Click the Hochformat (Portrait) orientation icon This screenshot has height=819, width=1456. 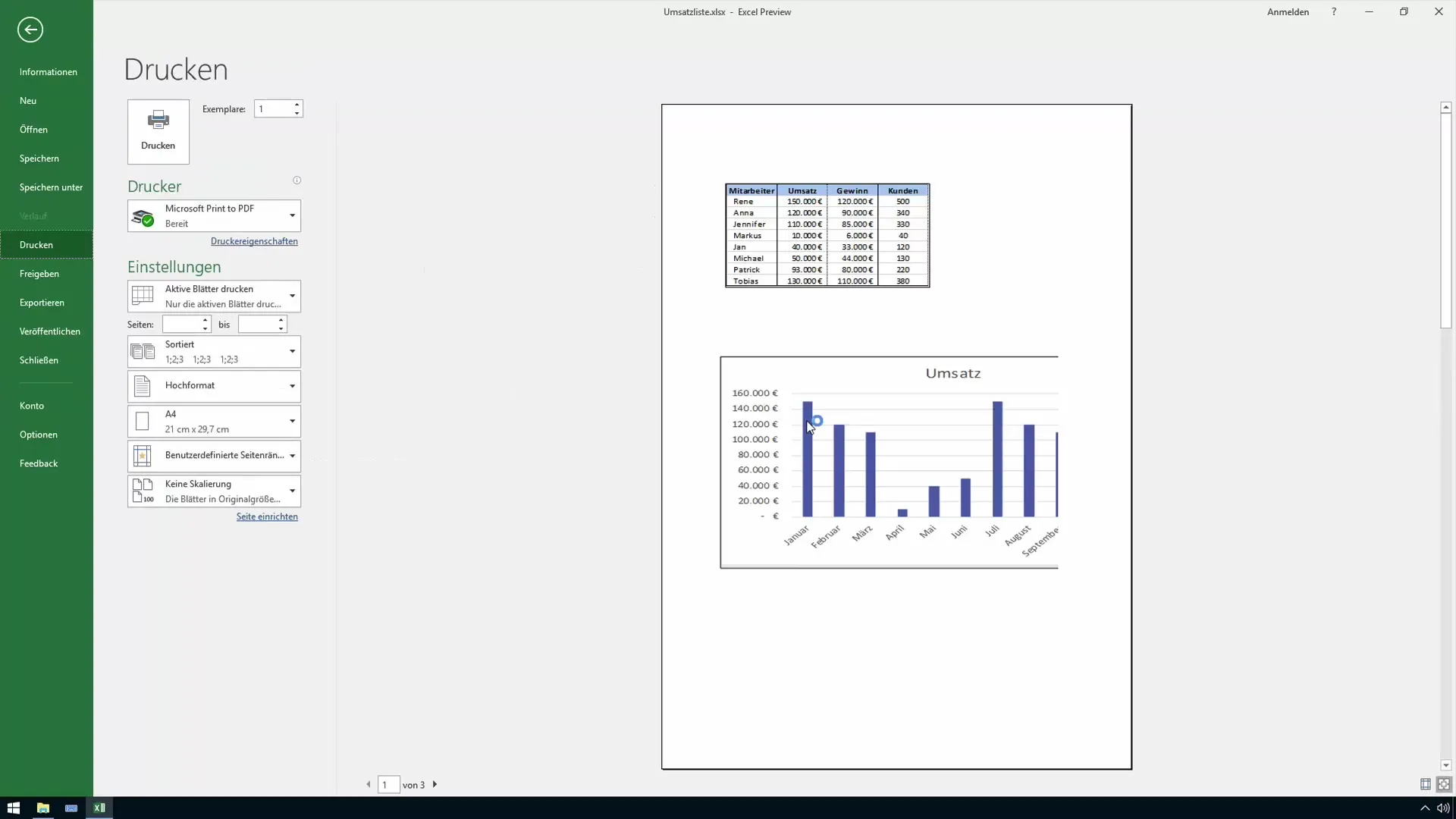click(142, 385)
